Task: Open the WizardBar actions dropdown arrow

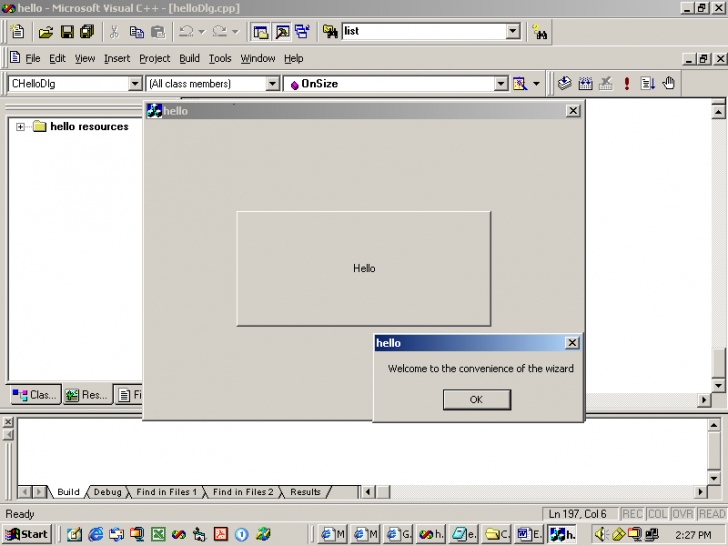Action: [536, 84]
